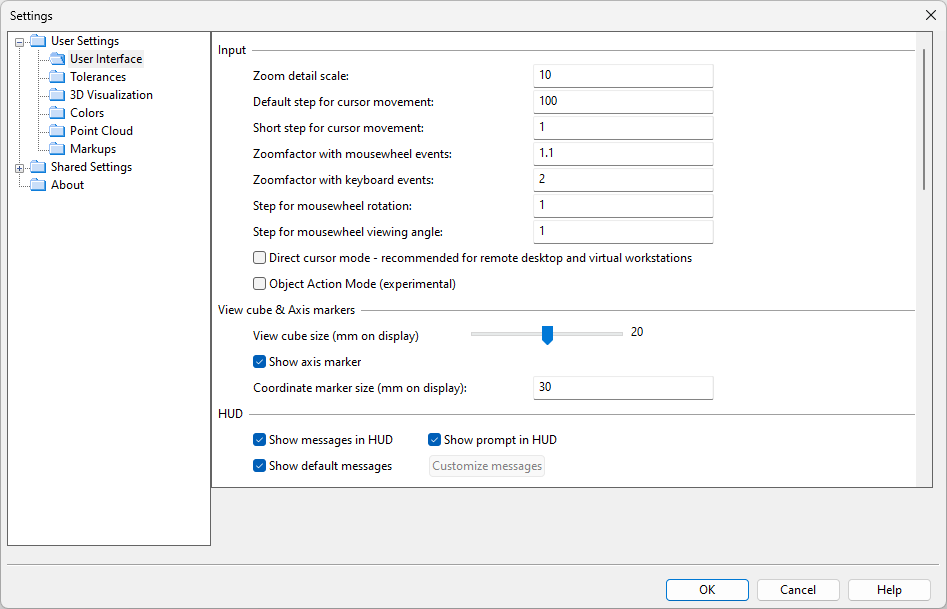Click the View cube size slider handle
947x609 pixels.
pyautogui.click(x=547, y=334)
